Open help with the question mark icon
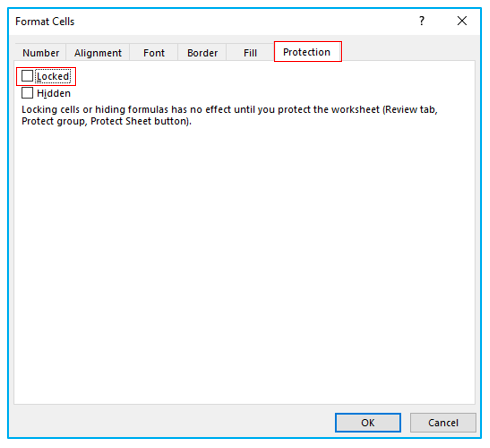Screen dimensions: 490x448 (x=422, y=21)
